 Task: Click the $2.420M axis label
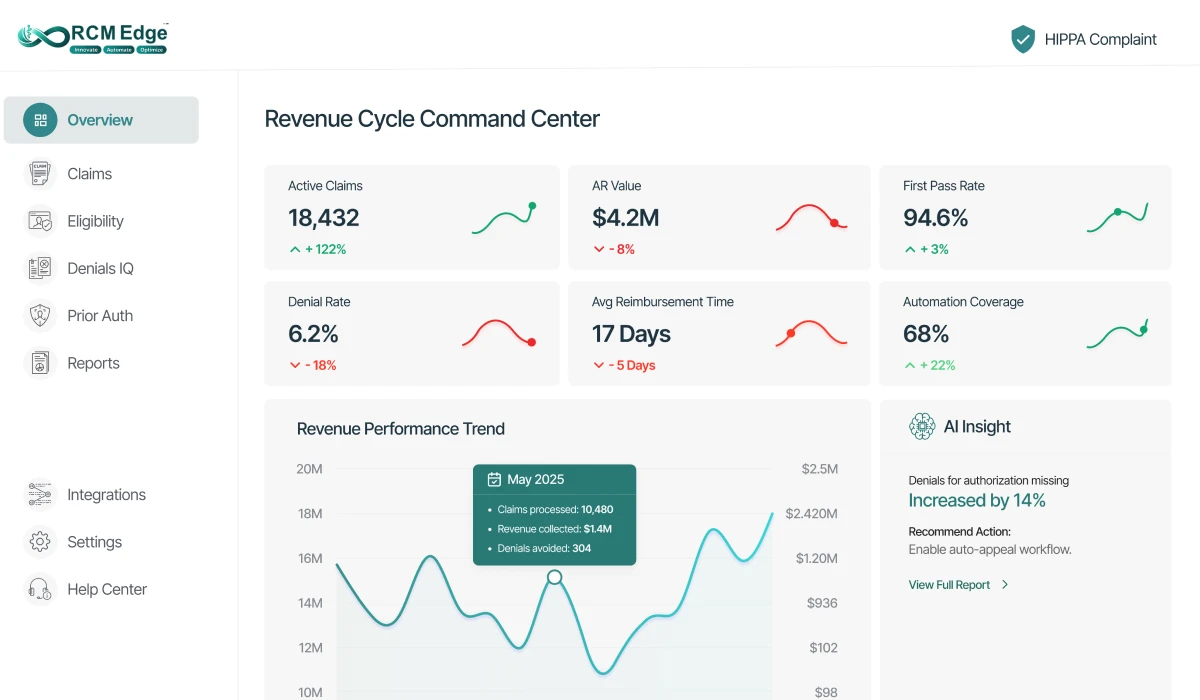[x=812, y=514]
